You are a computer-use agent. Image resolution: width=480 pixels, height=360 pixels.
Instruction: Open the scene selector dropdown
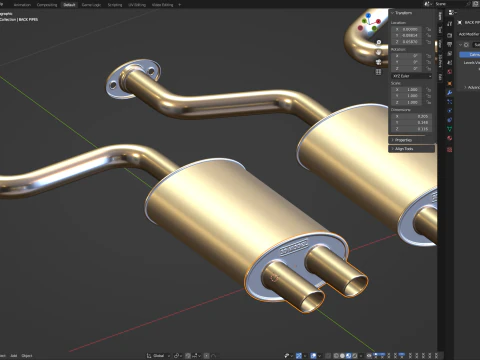427,4
